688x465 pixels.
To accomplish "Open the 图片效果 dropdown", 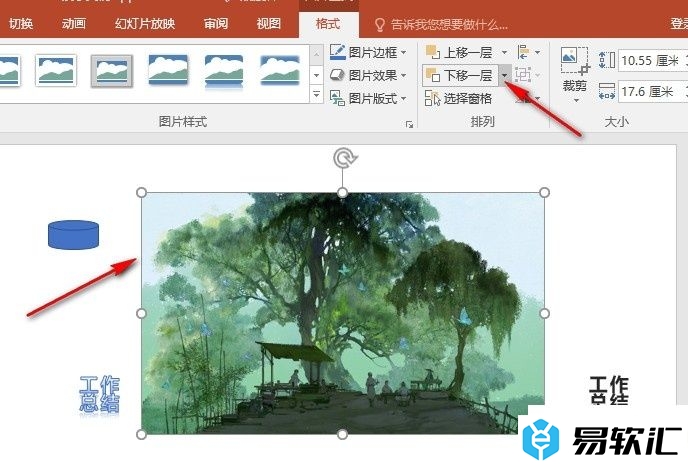I will click(x=403, y=75).
